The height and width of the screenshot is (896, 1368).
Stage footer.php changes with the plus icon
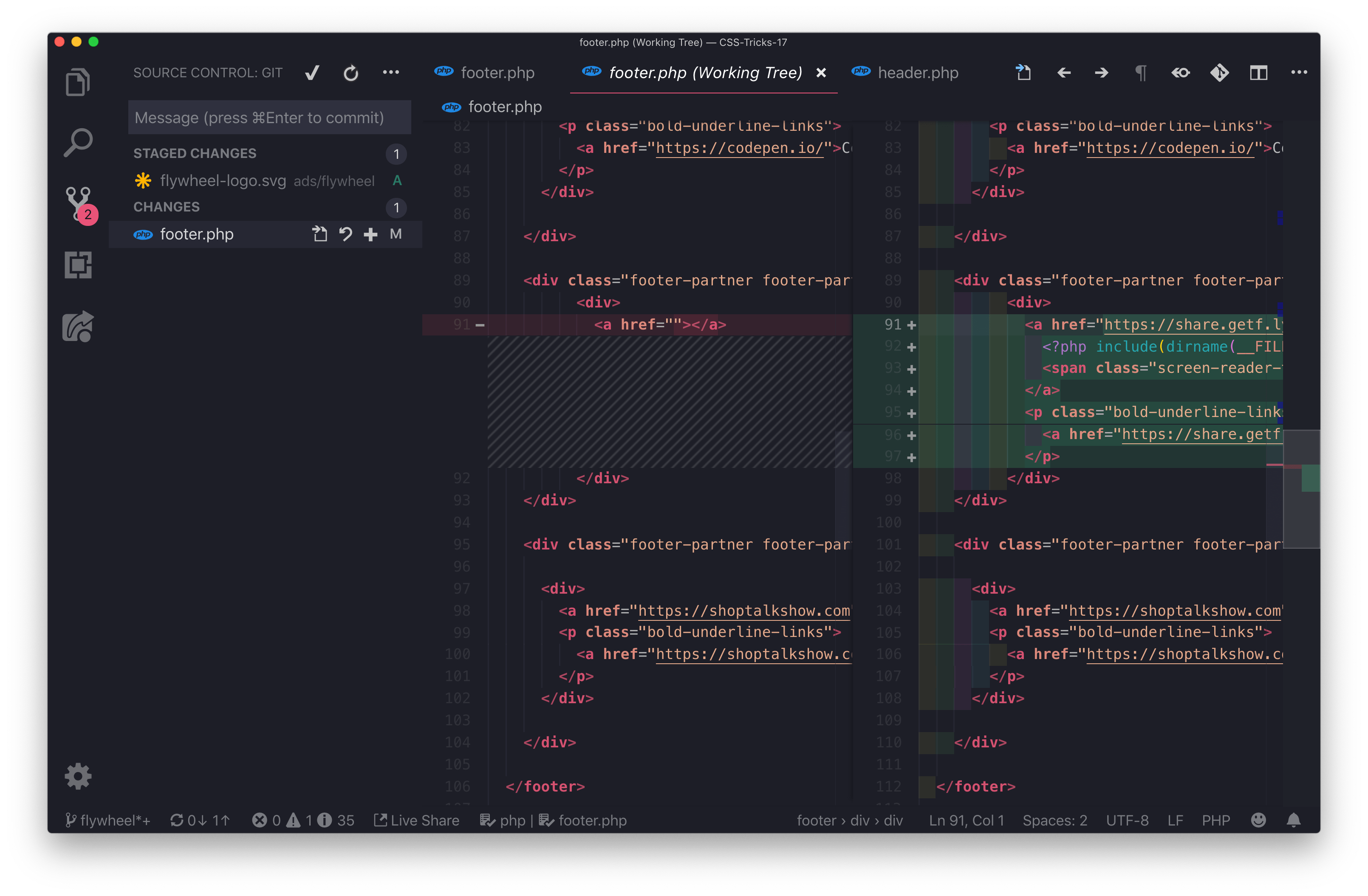tap(371, 234)
